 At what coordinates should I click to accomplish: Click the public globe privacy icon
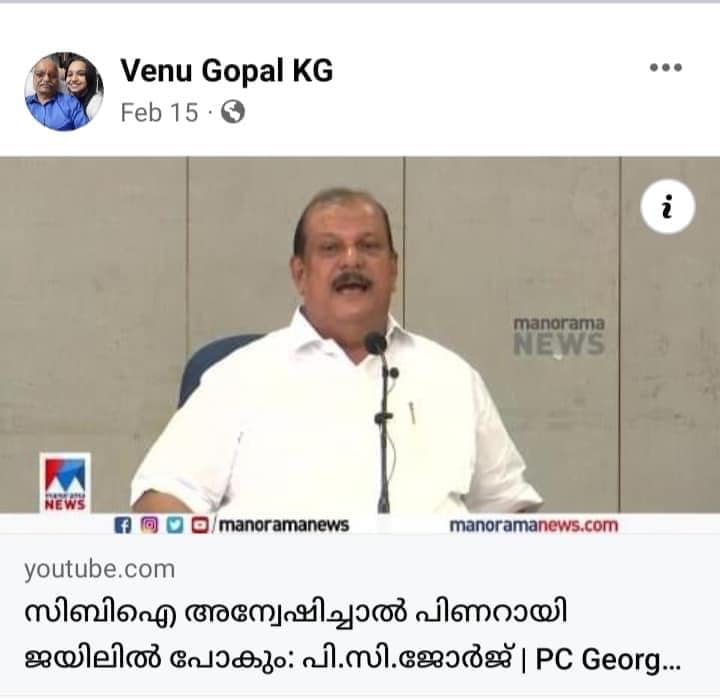click(233, 112)
